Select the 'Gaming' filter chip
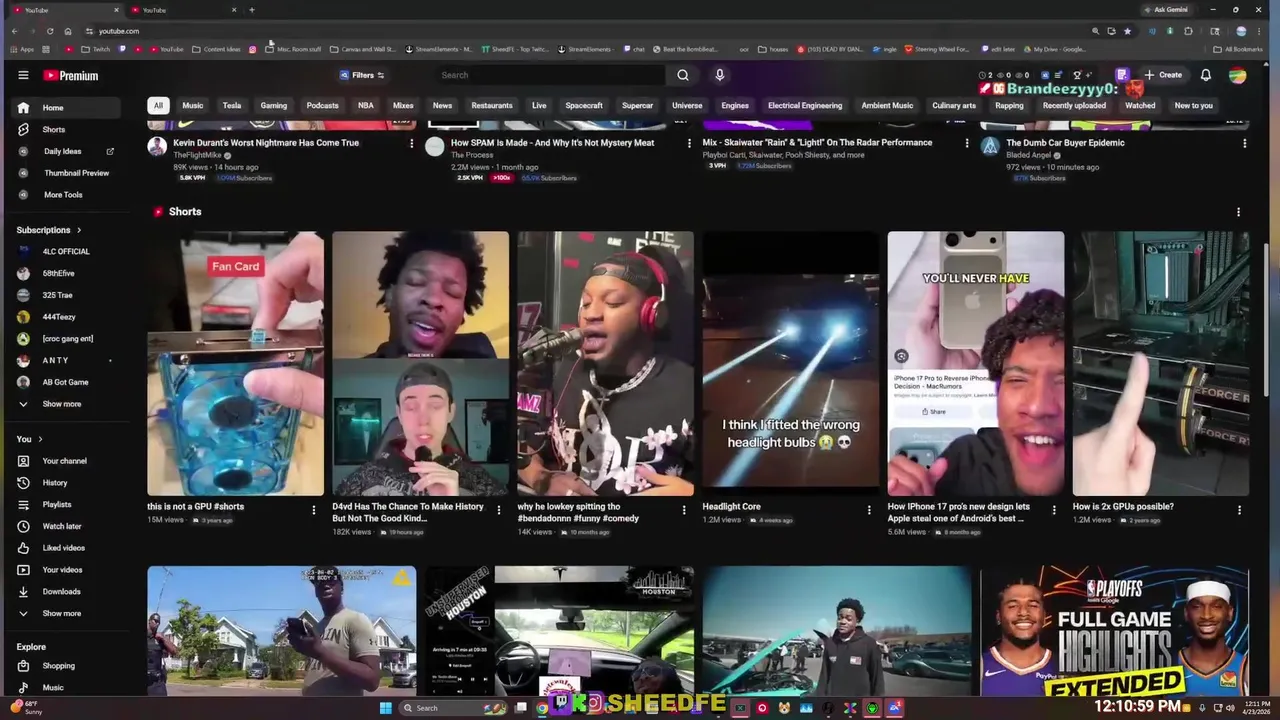The height and width of the screenshot is (720, 1280). [x=273, y=105]
